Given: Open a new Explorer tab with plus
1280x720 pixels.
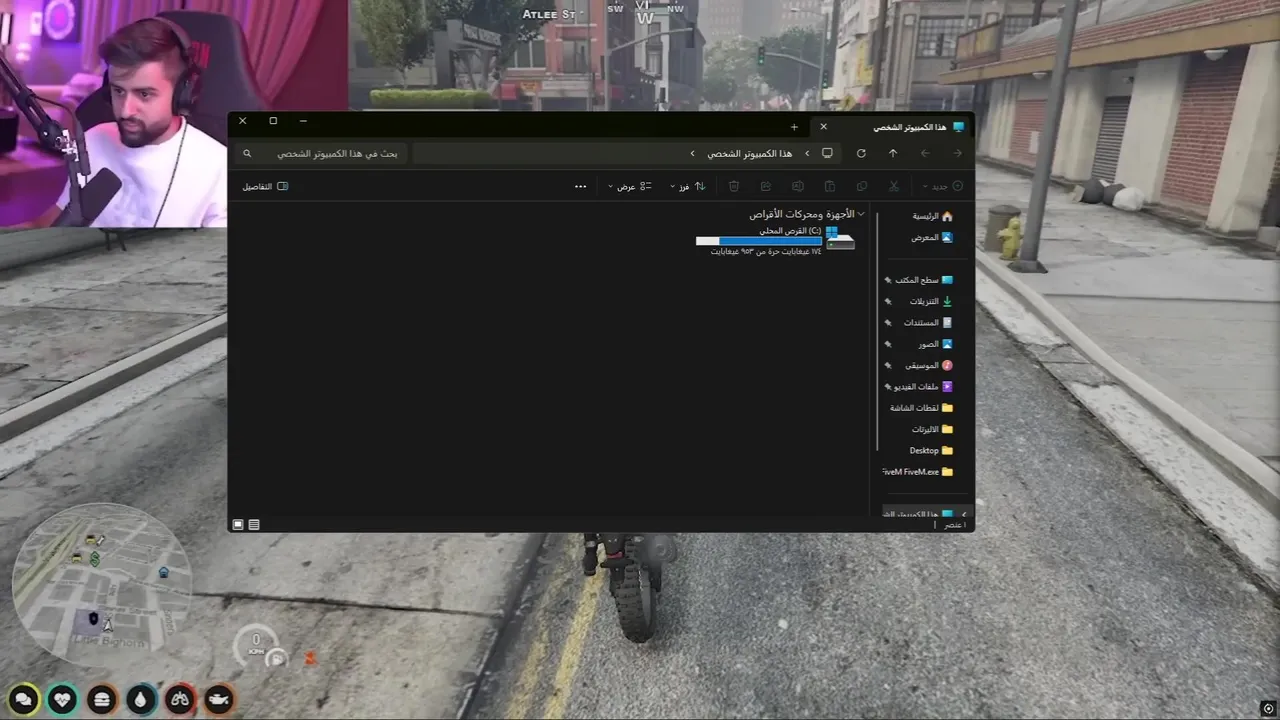Looking at the screenshot, I should (x=794, y=127).
